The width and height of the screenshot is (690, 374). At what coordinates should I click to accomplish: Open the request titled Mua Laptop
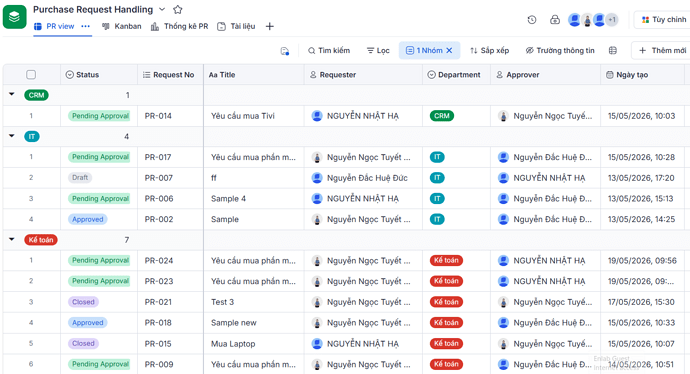click(x=233, y=344)
